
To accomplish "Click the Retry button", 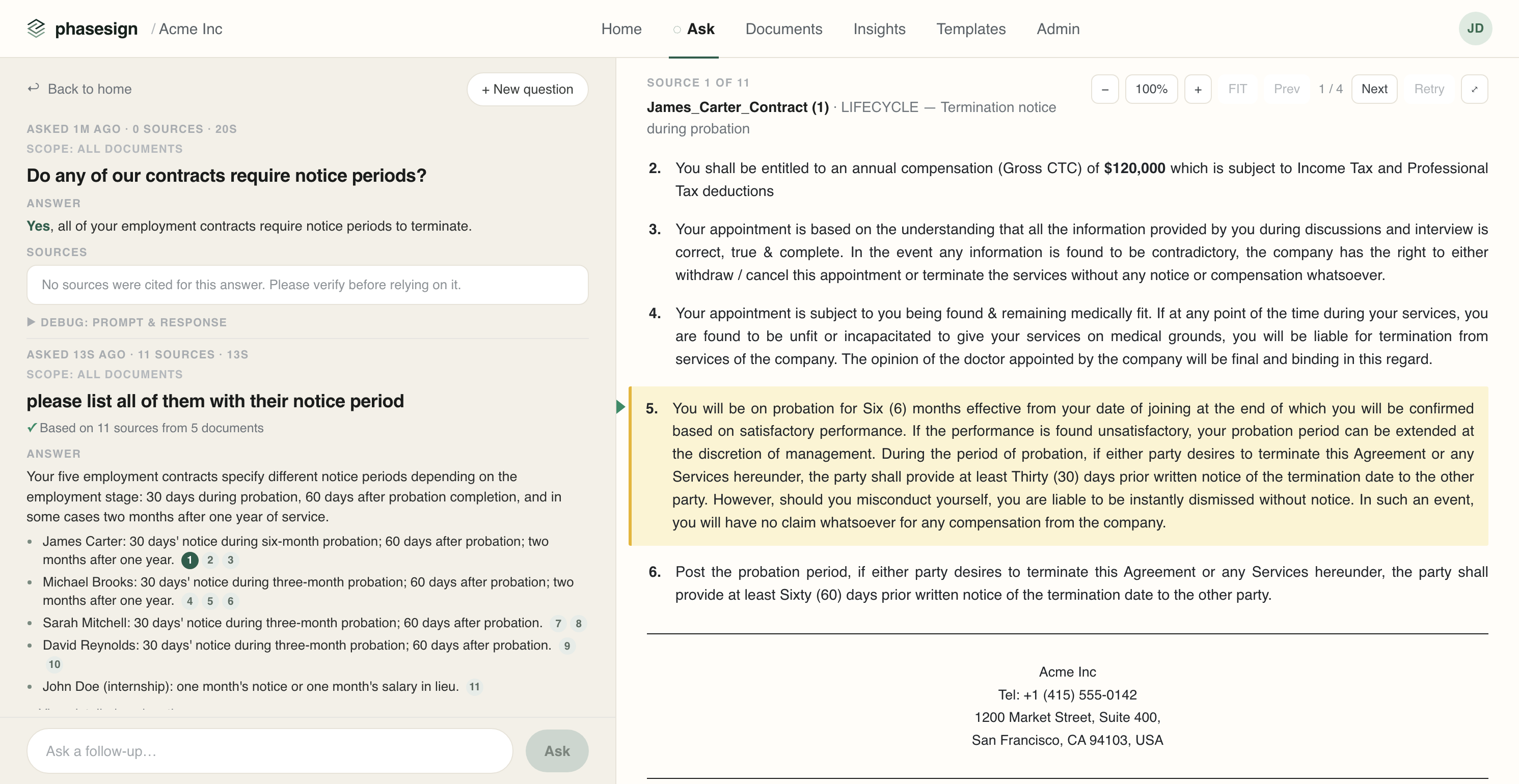I will tap(1429, 89).
